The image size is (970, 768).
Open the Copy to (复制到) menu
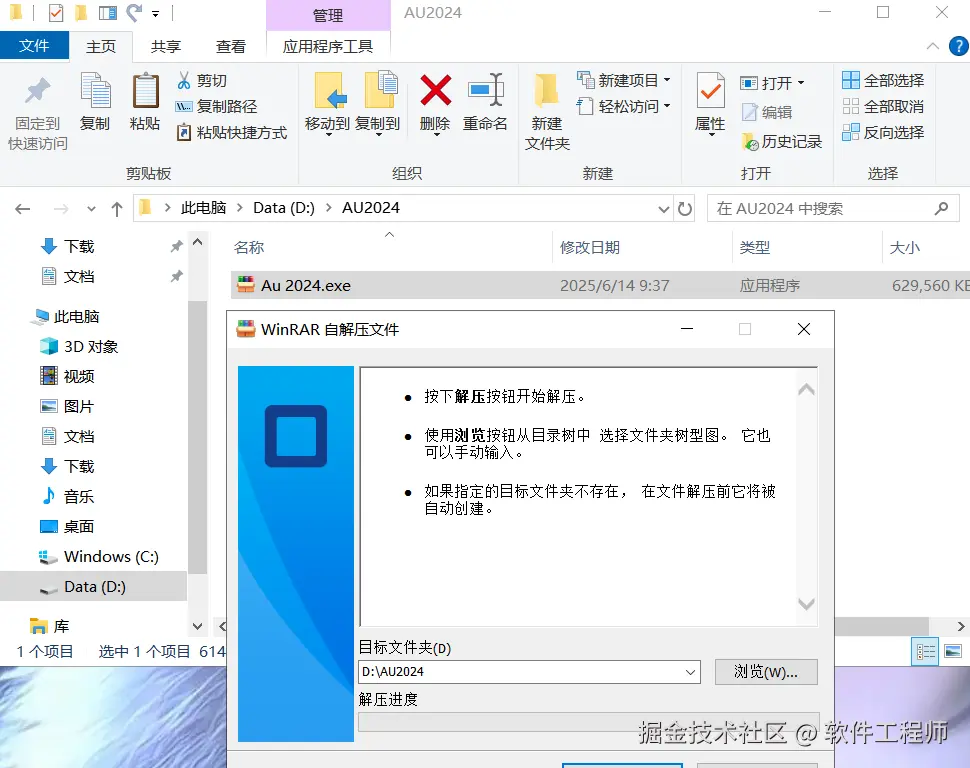[377, 104]
